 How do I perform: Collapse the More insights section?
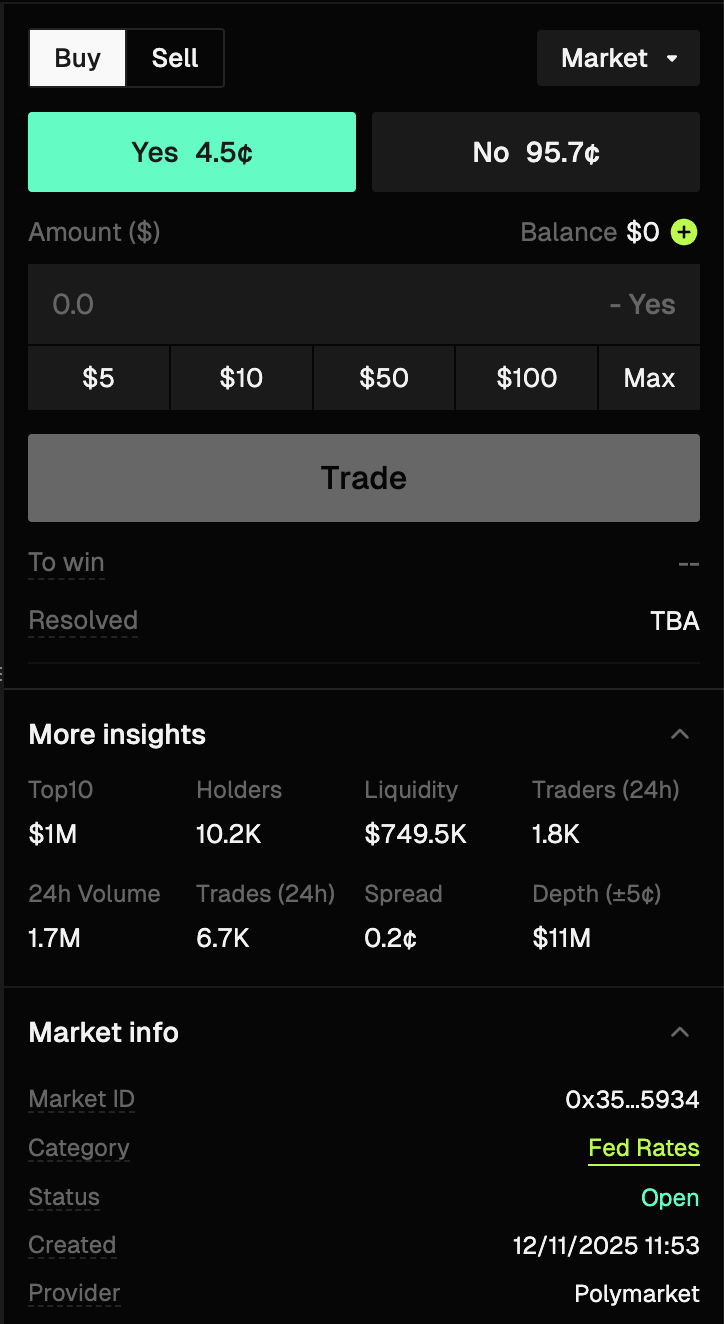680,734
